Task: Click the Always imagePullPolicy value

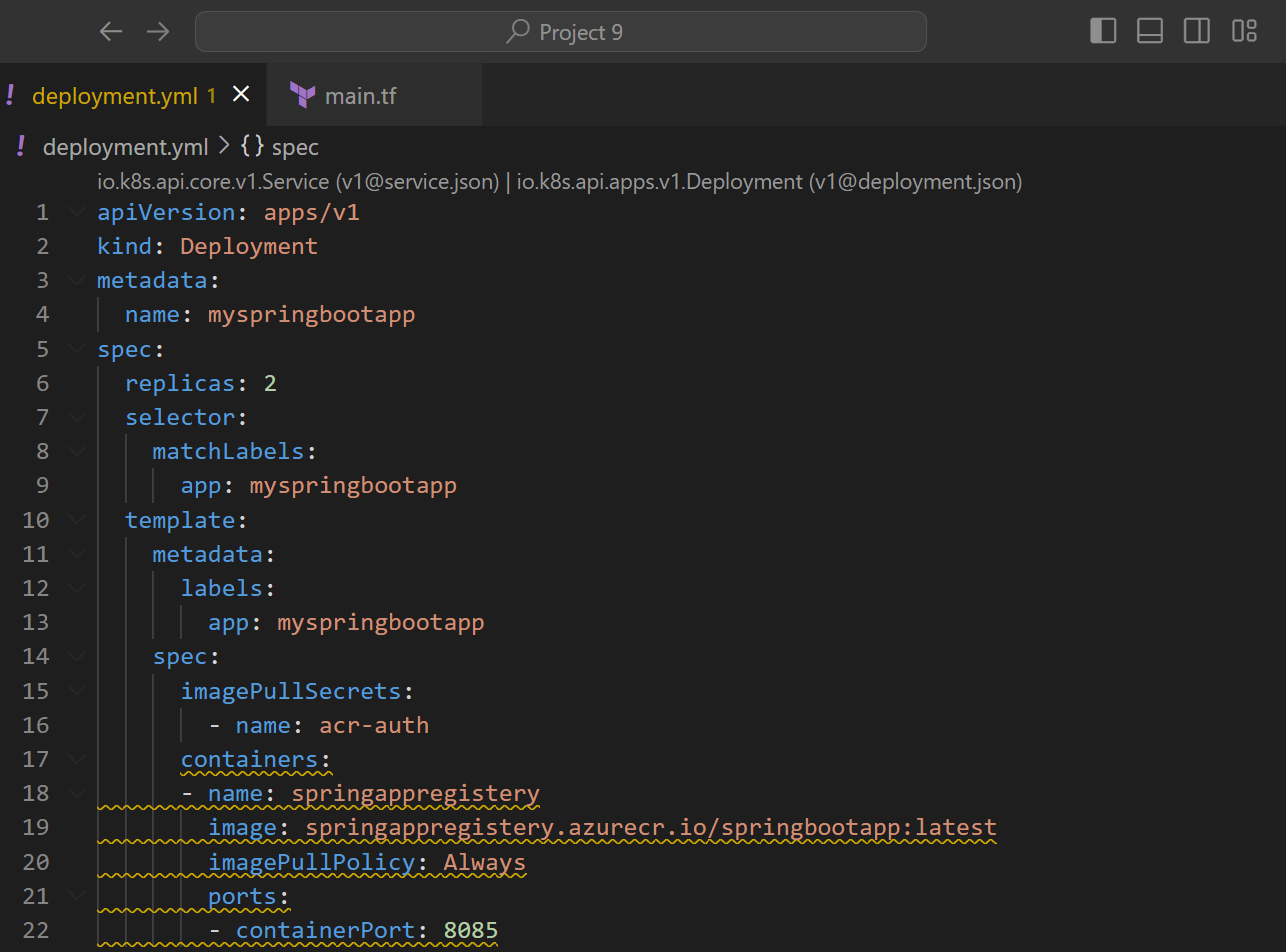Action: tap(485, 862)
